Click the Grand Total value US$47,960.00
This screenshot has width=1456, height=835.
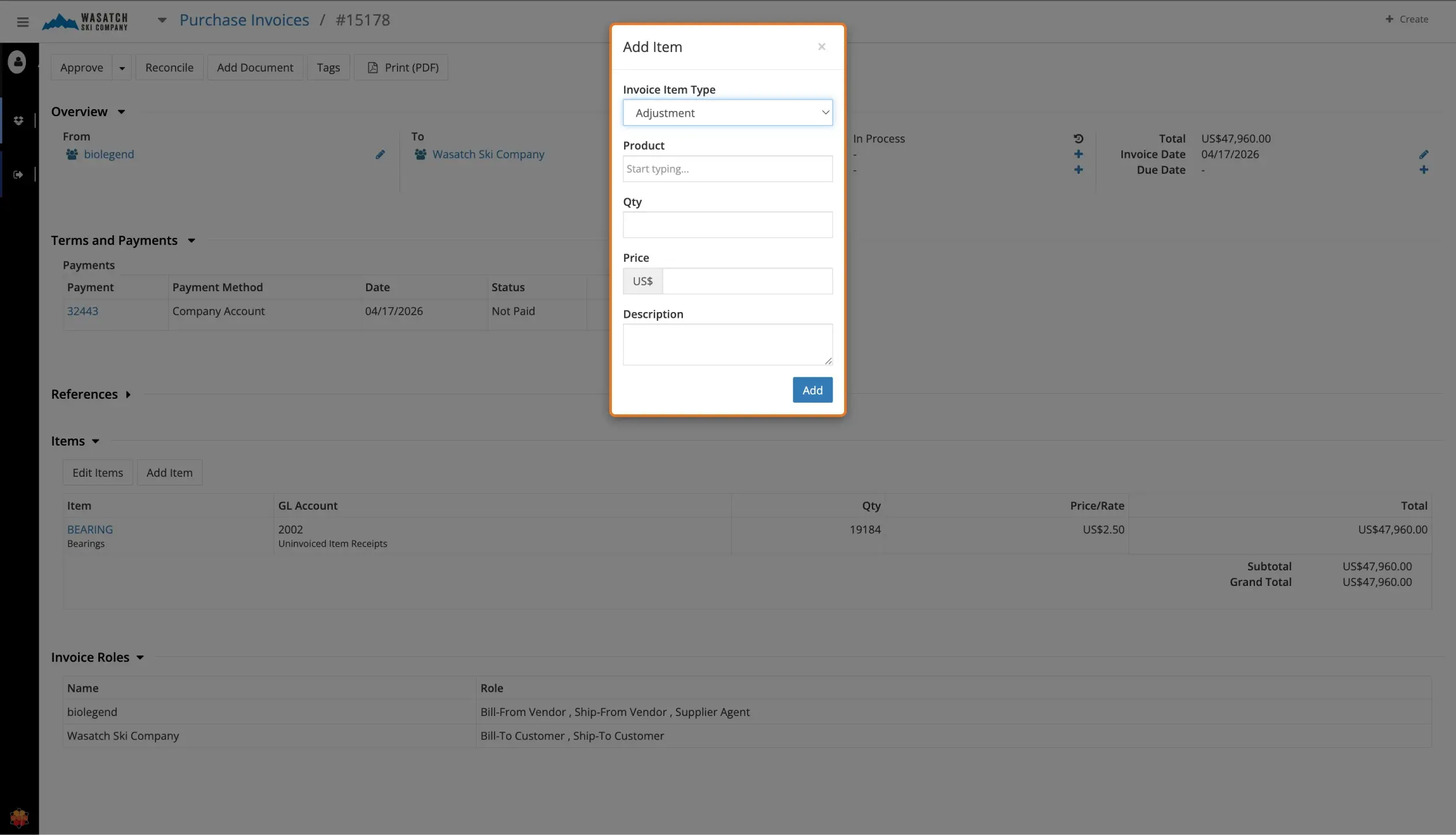click(x=1377, y=582)
